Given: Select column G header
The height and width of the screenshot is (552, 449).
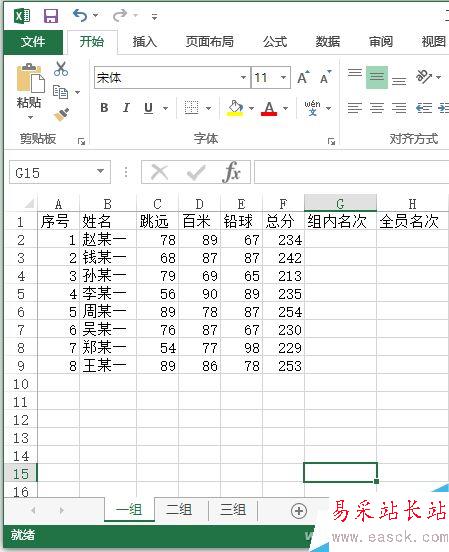Looking at the screenshot, I should 340,203.
